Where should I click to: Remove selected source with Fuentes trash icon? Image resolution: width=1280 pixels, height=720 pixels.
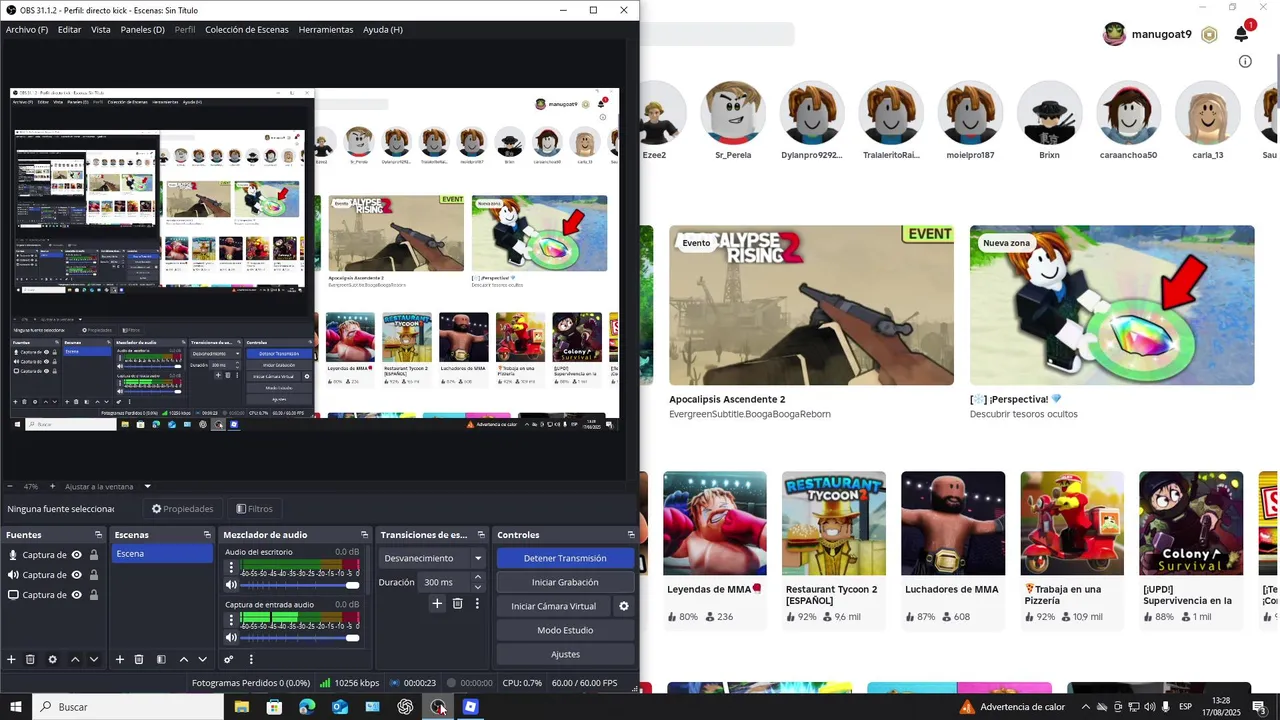(x=30, y=659)
